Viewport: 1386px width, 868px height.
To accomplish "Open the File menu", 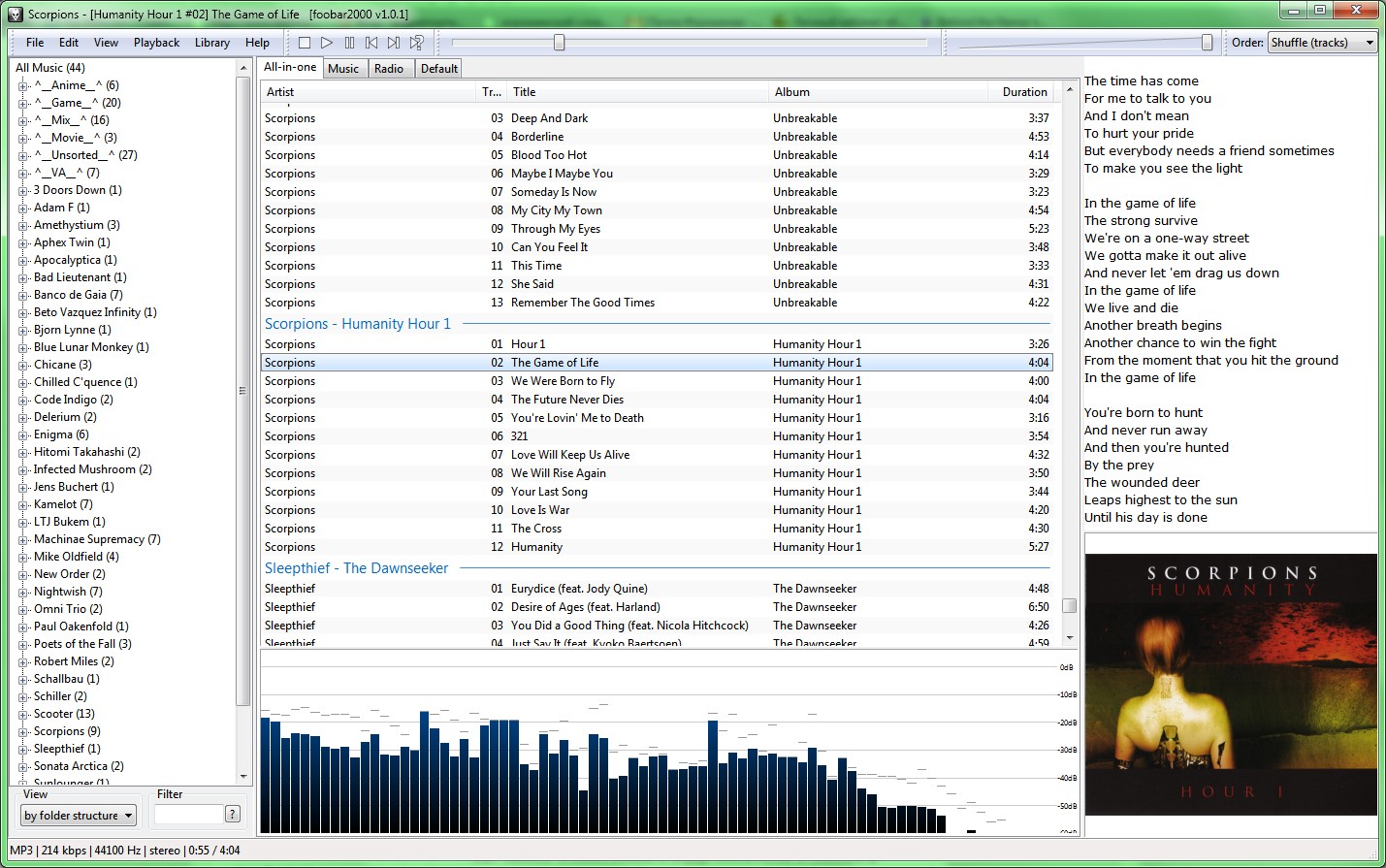I will (x=35, y=43).
